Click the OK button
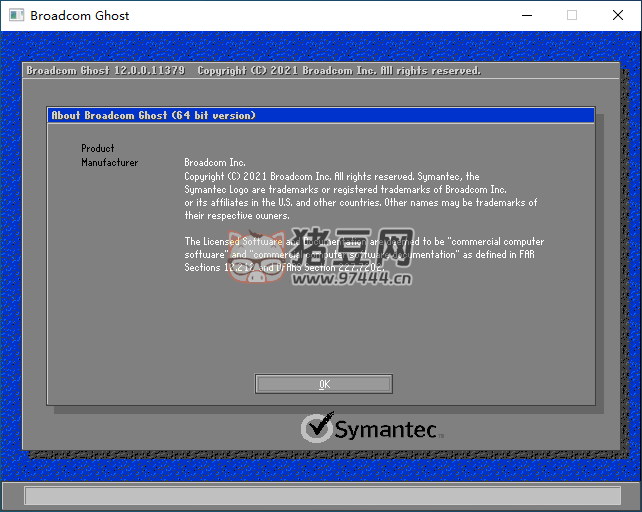 324,384
